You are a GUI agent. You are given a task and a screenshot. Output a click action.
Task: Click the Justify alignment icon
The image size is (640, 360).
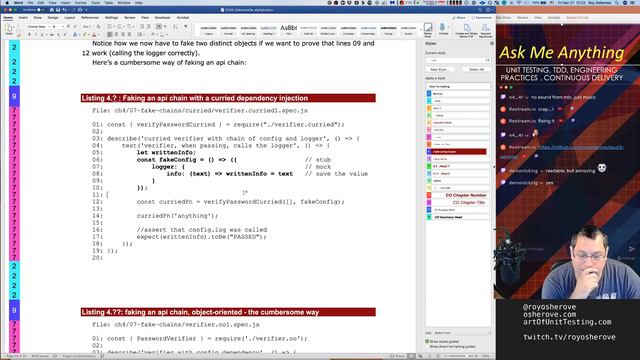click(x=130, y=35)
